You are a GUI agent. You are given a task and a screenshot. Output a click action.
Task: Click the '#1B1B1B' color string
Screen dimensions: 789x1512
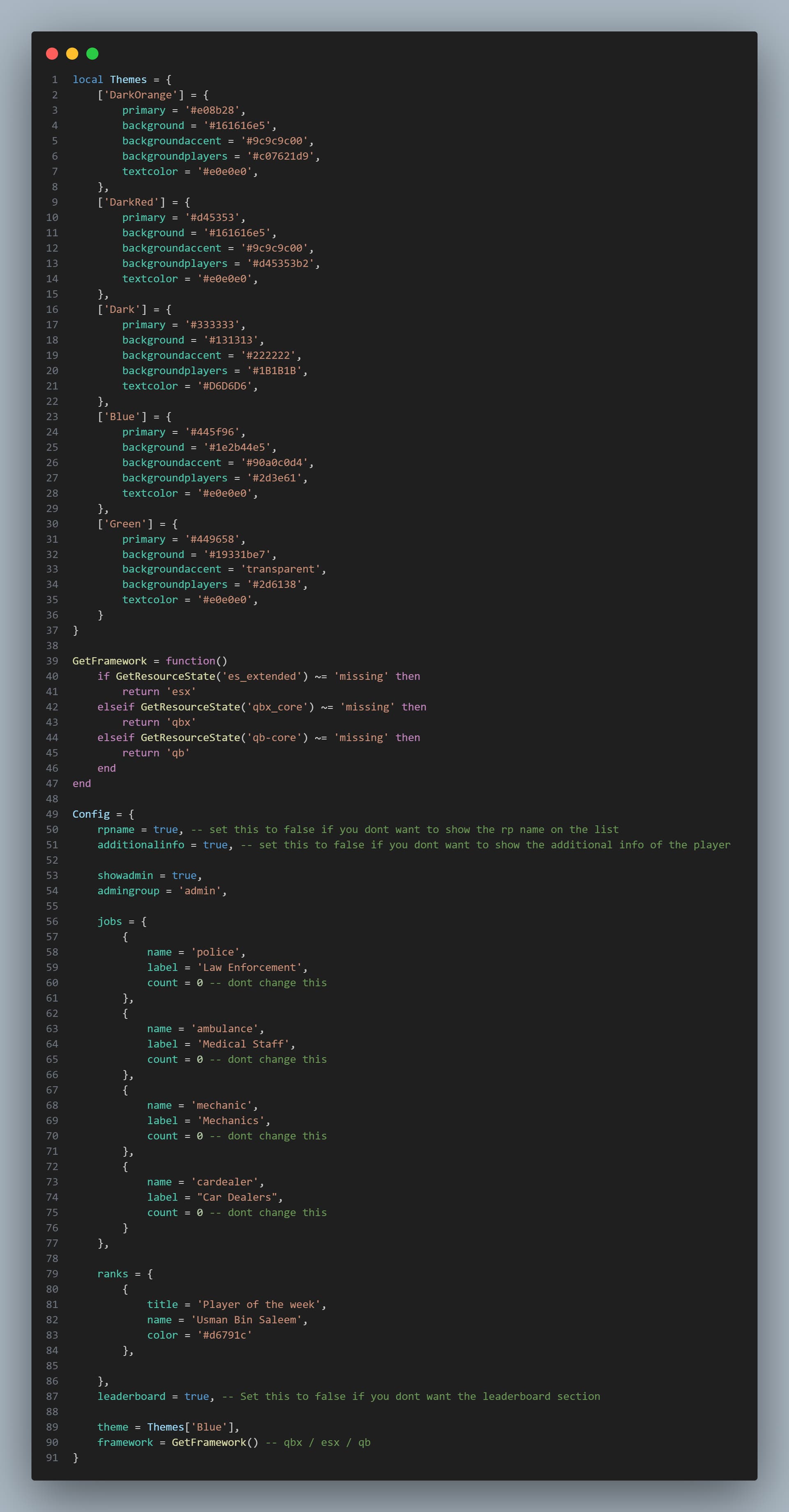(x=274, y=371)
